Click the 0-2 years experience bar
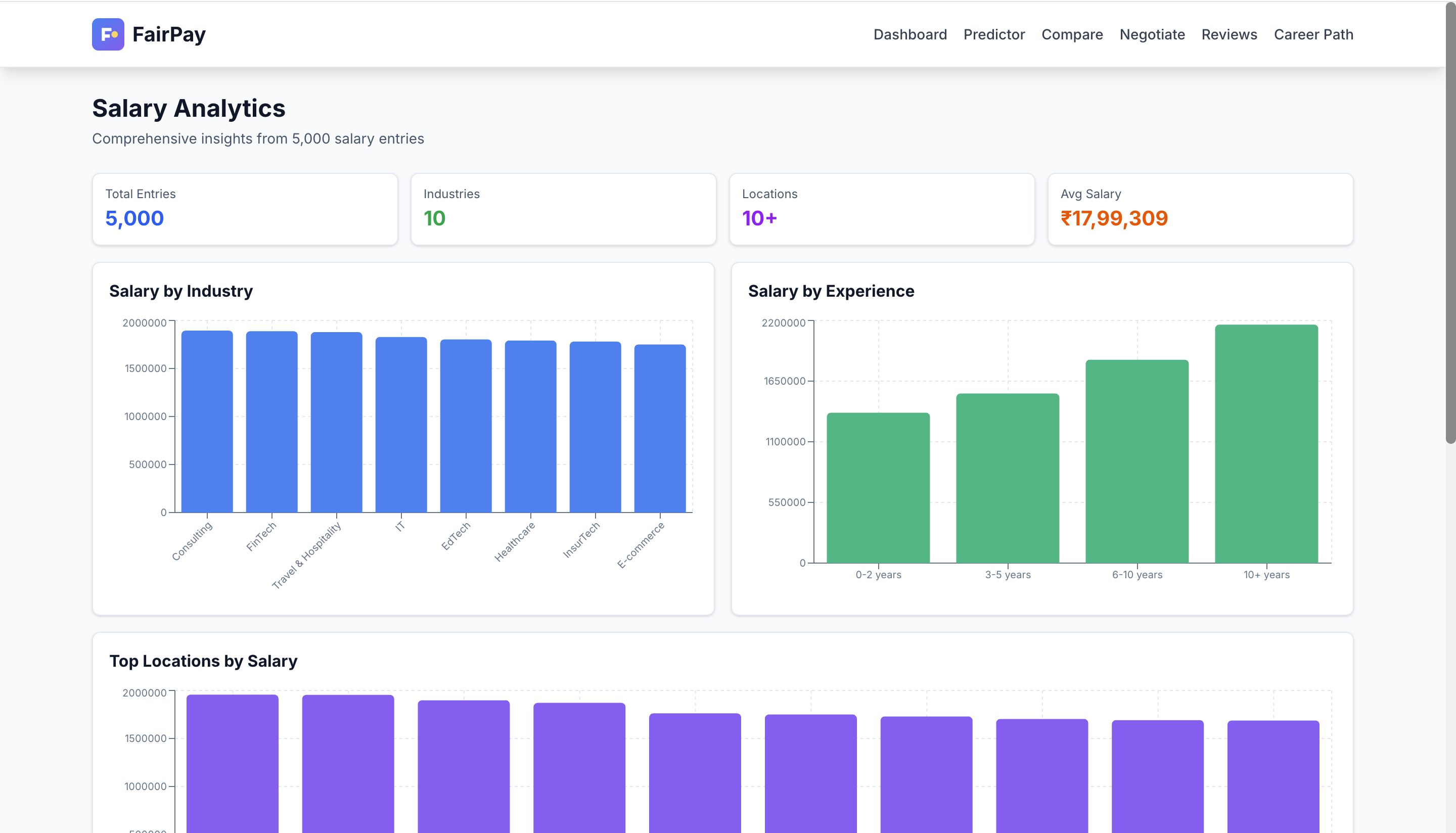Viewport: 1456px width, 833px height. pos(878,487)
